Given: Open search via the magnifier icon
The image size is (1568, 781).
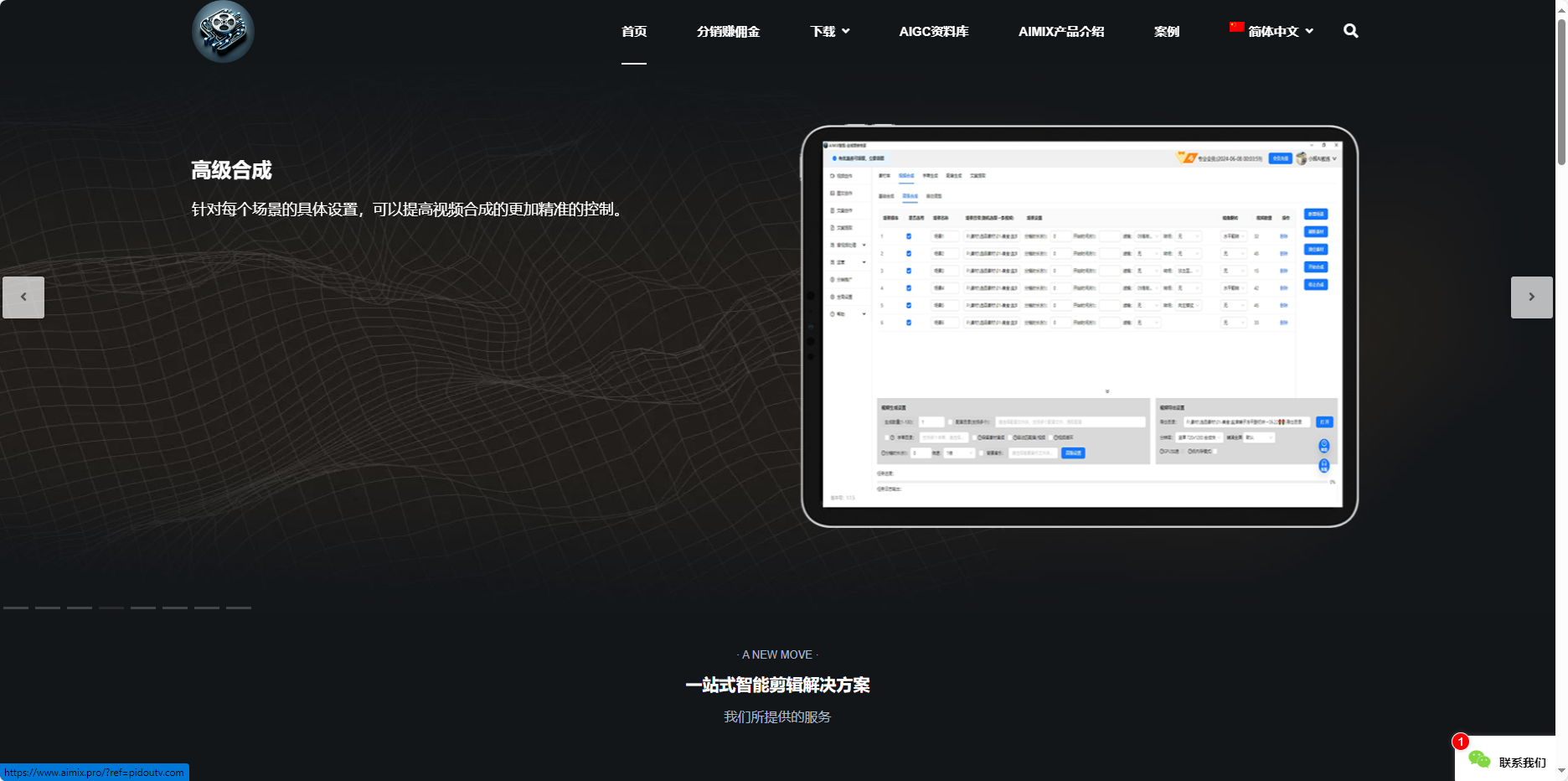Looking at the screenshot, I should (x=1350, y=31).
